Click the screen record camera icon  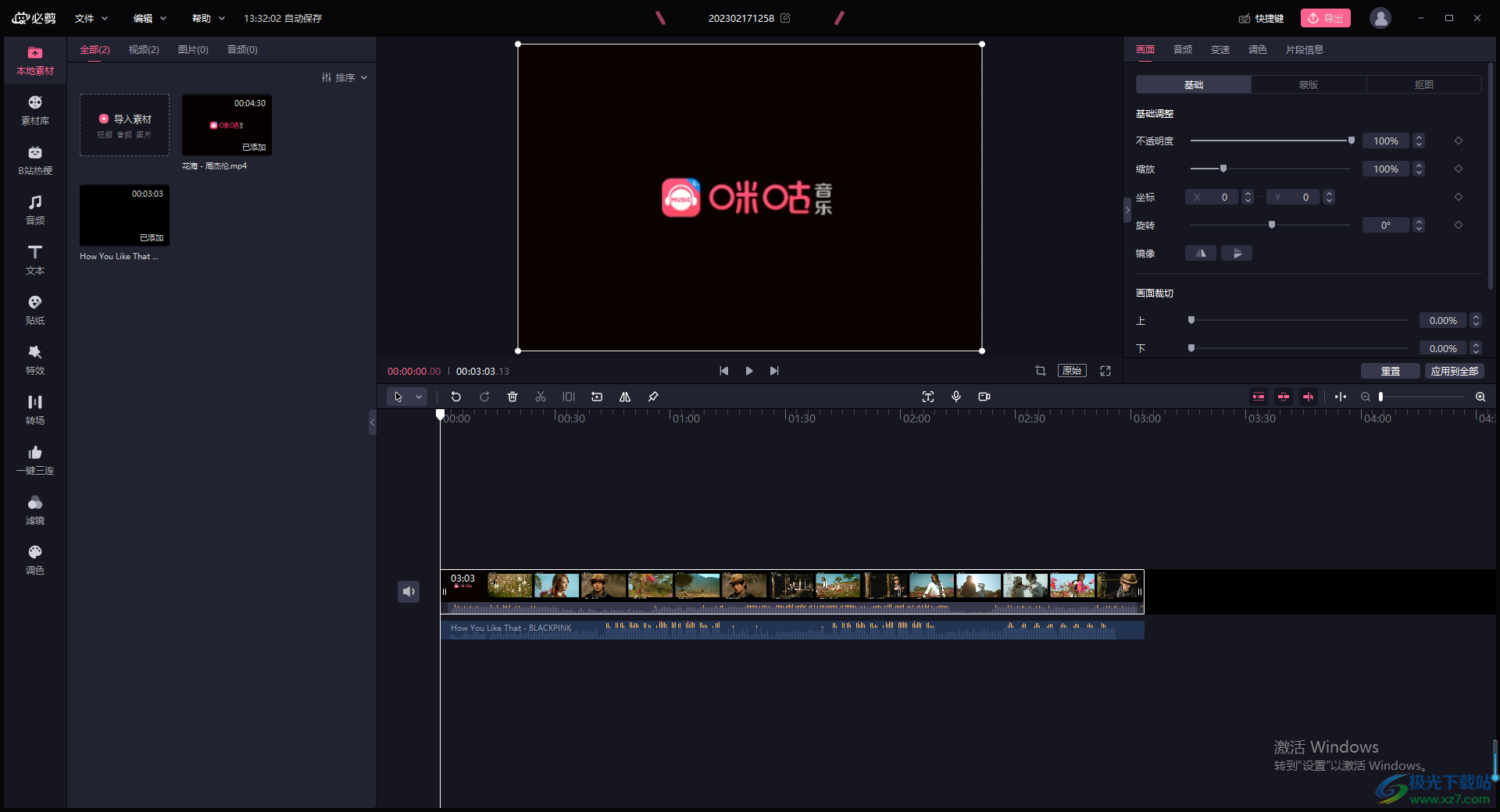coord(984,397)
